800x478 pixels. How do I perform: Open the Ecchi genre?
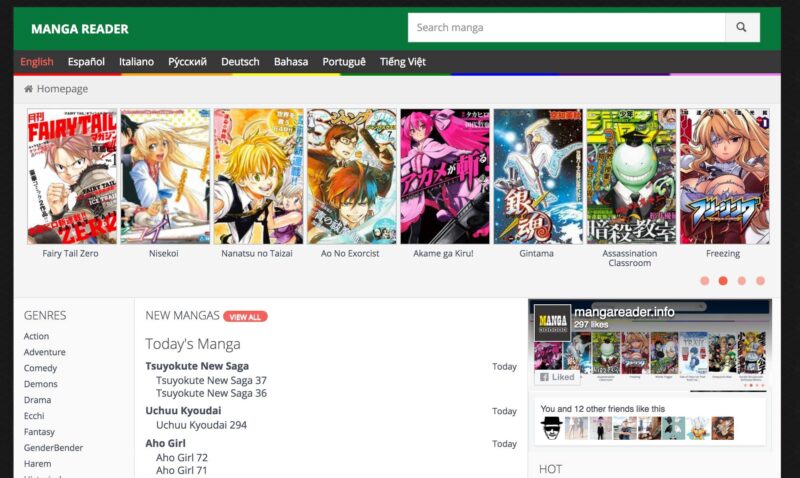coord(34,416)
